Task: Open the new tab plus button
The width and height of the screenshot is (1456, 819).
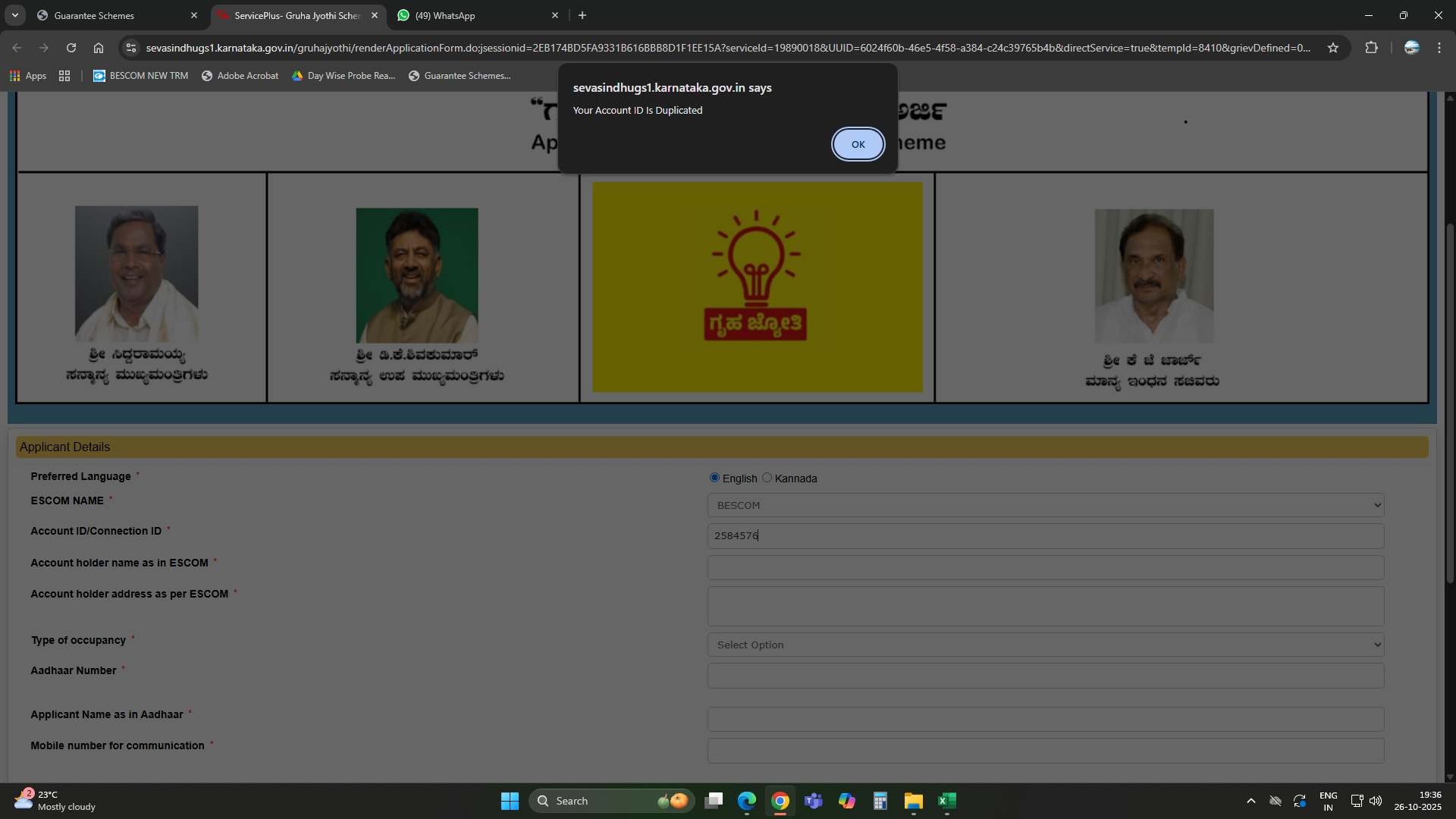Action: click(582, 15)
